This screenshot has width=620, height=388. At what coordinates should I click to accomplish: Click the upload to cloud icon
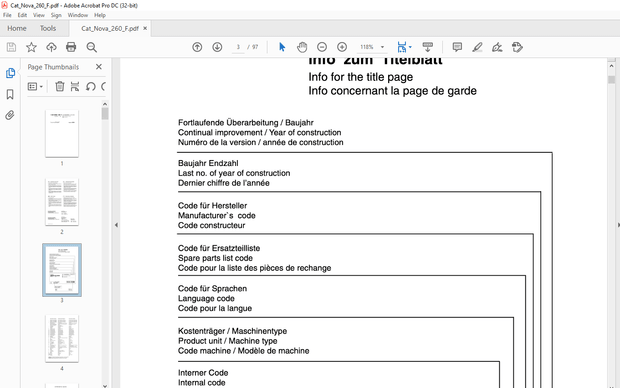(51, 47)
